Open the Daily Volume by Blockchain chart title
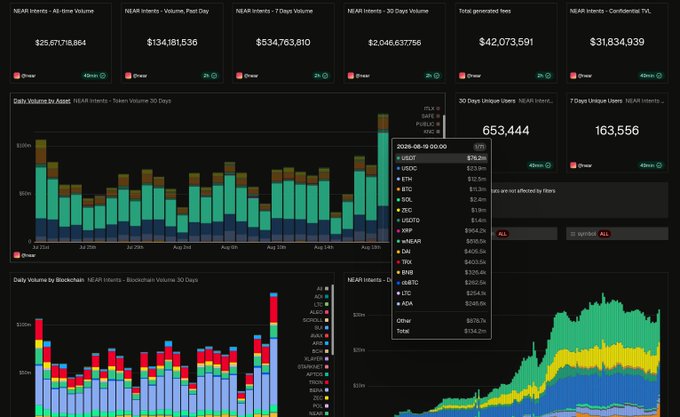680x417 pixels. tap(49, 280)
